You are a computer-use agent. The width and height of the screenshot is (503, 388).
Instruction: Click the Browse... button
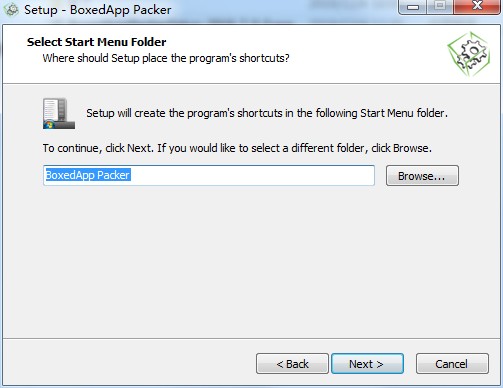(422, 176)
